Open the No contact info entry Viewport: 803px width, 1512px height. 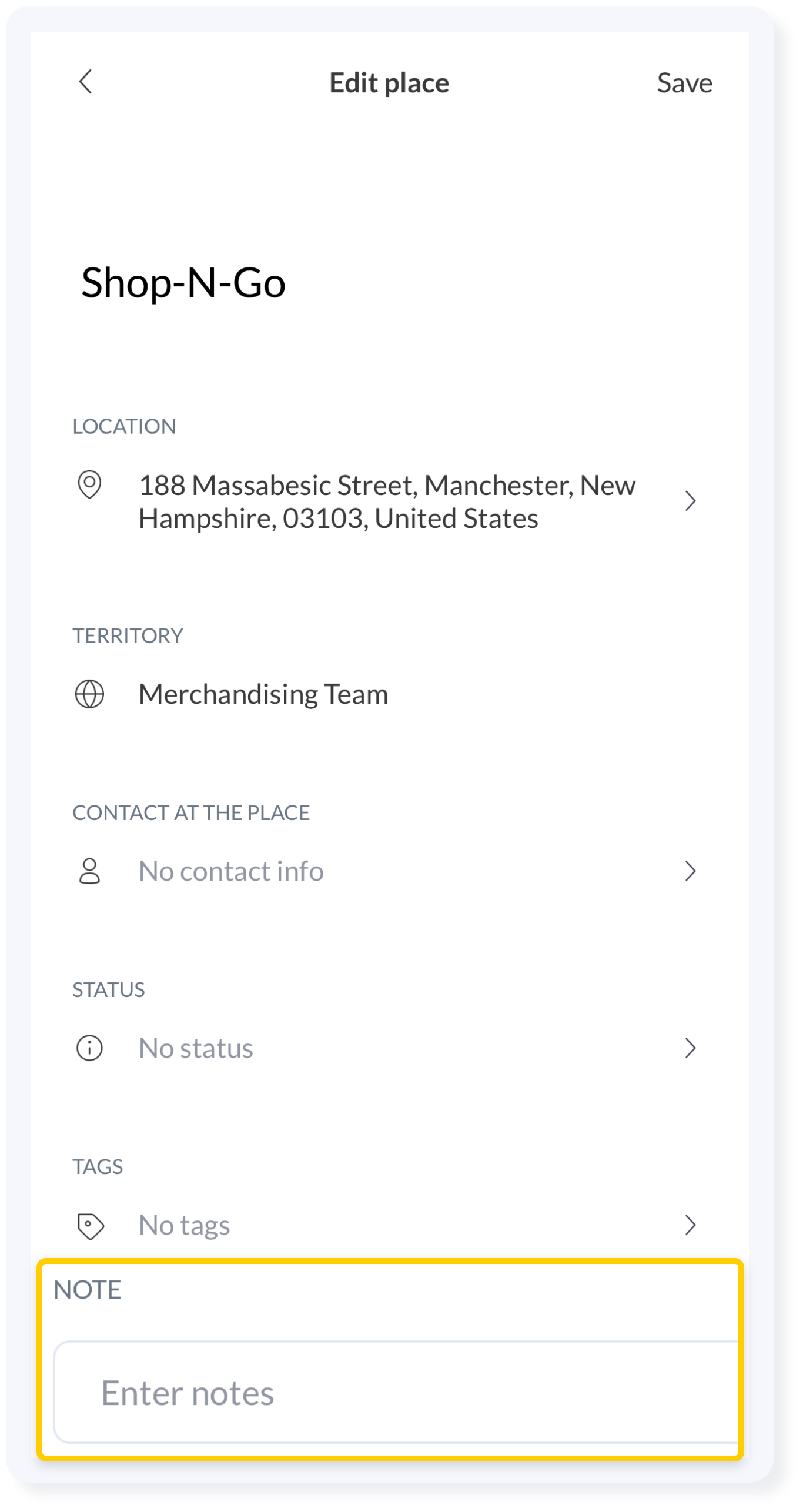pyautogui.click(x=232, y=872)
